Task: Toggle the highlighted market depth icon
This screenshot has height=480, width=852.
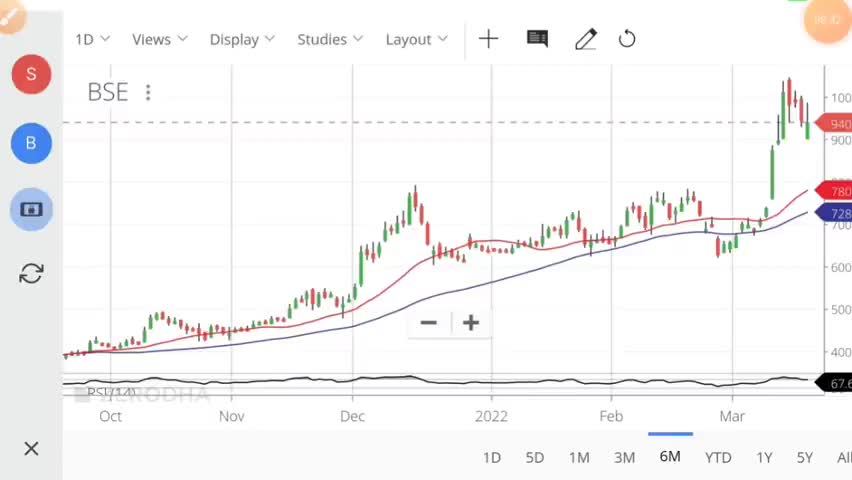Action: [31, 209]
